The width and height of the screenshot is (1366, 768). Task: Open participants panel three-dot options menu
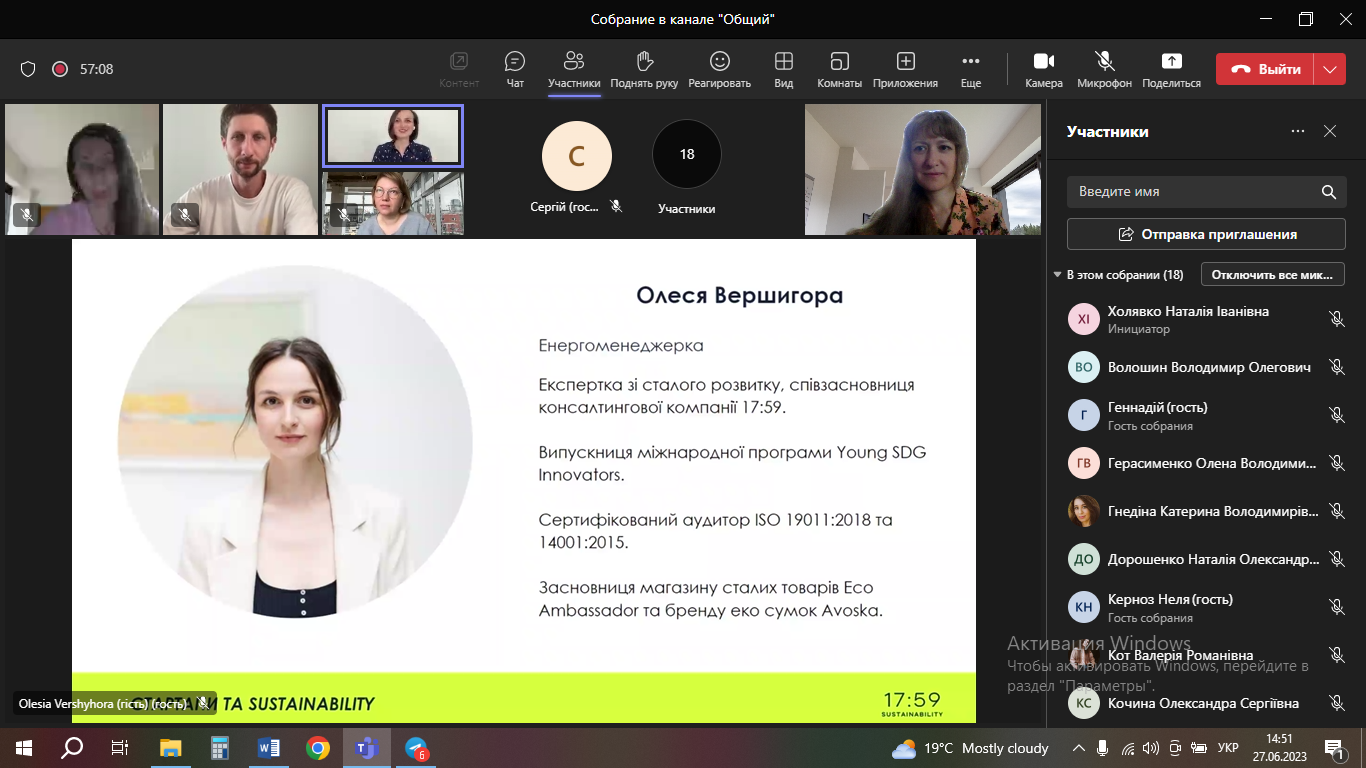[1298, 131]
